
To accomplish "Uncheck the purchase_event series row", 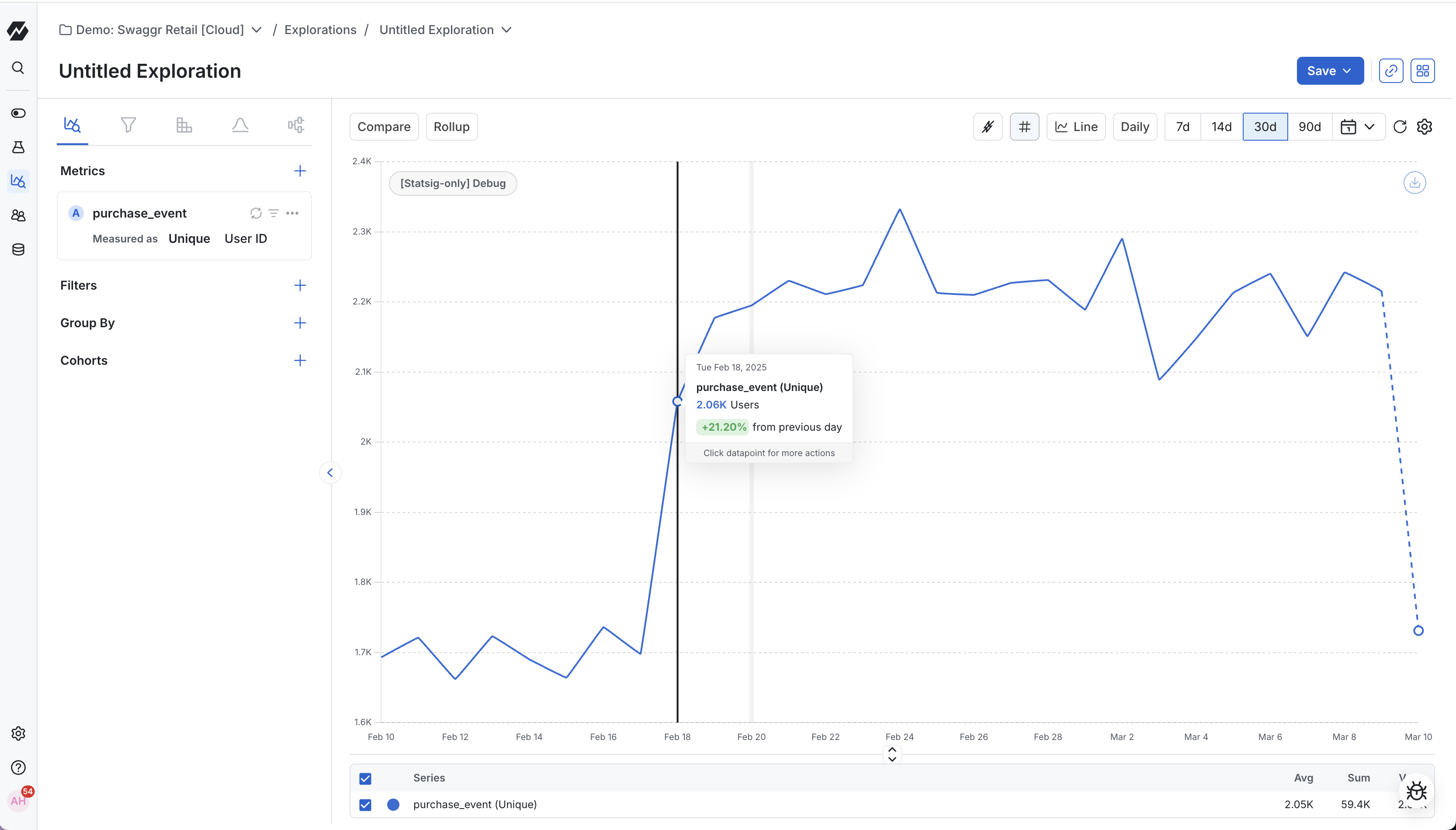I will (x=365, y=804).
